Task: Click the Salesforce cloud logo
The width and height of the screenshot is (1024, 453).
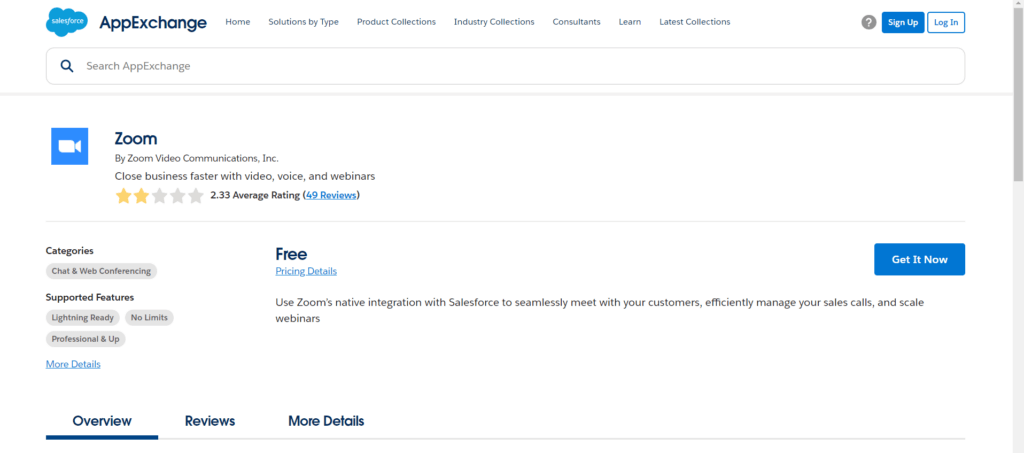Action: (67, 21)
